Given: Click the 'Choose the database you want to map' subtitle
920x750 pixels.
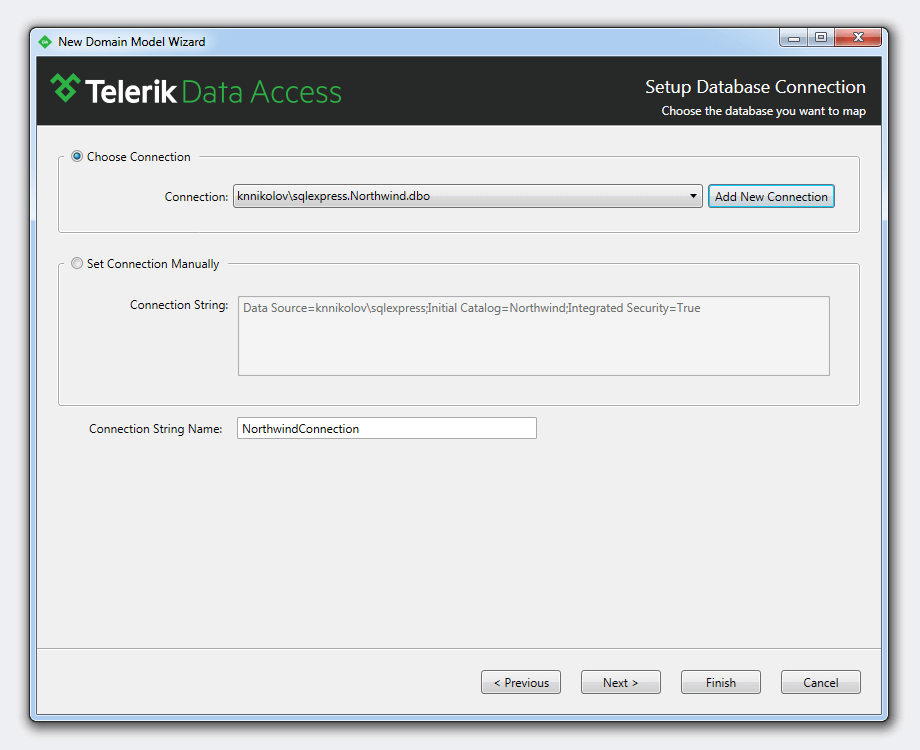Looking at the screenshot, I should 763,111.
